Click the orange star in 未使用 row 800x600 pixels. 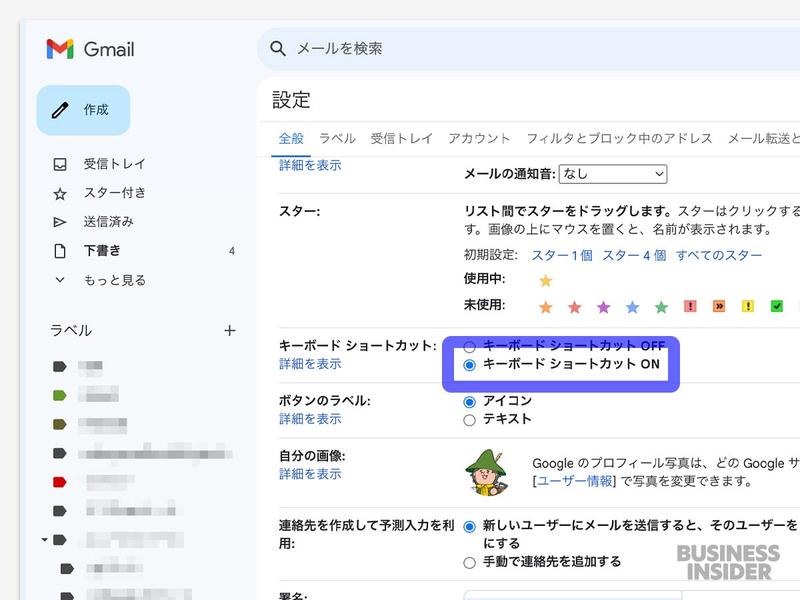tap(545, 307)
